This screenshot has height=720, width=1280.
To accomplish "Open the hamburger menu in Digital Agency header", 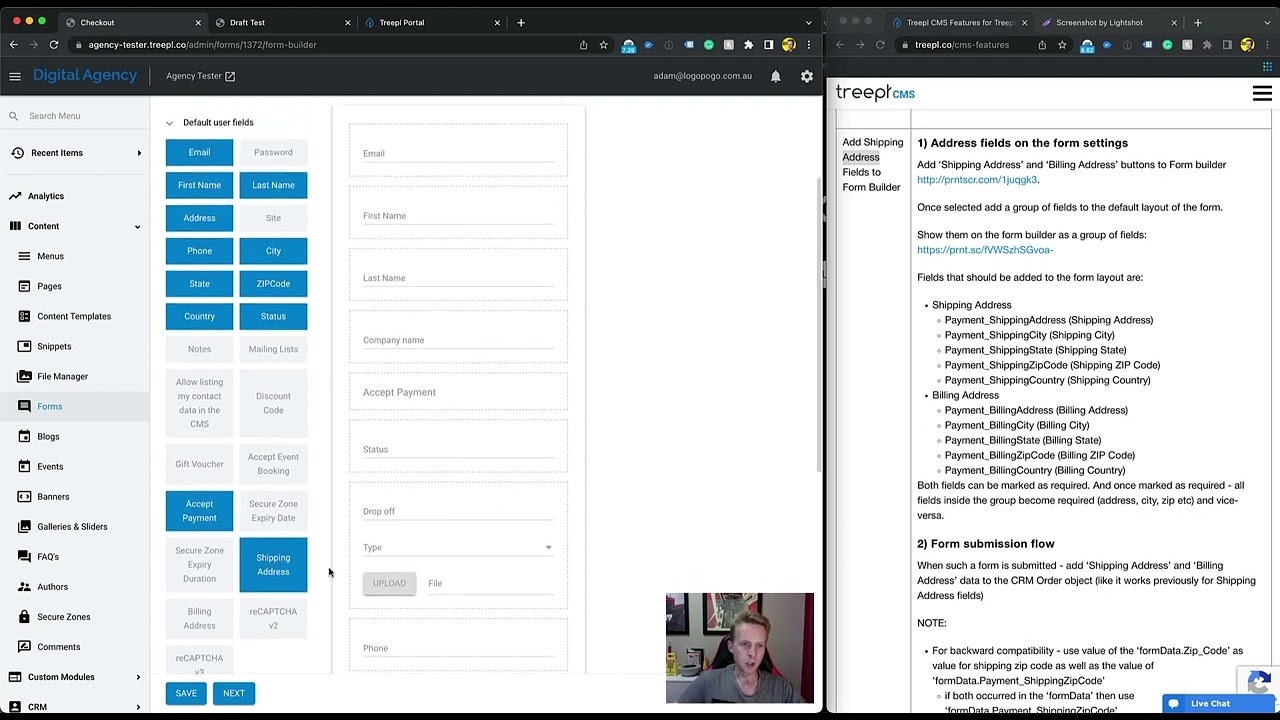I will 15,76.
